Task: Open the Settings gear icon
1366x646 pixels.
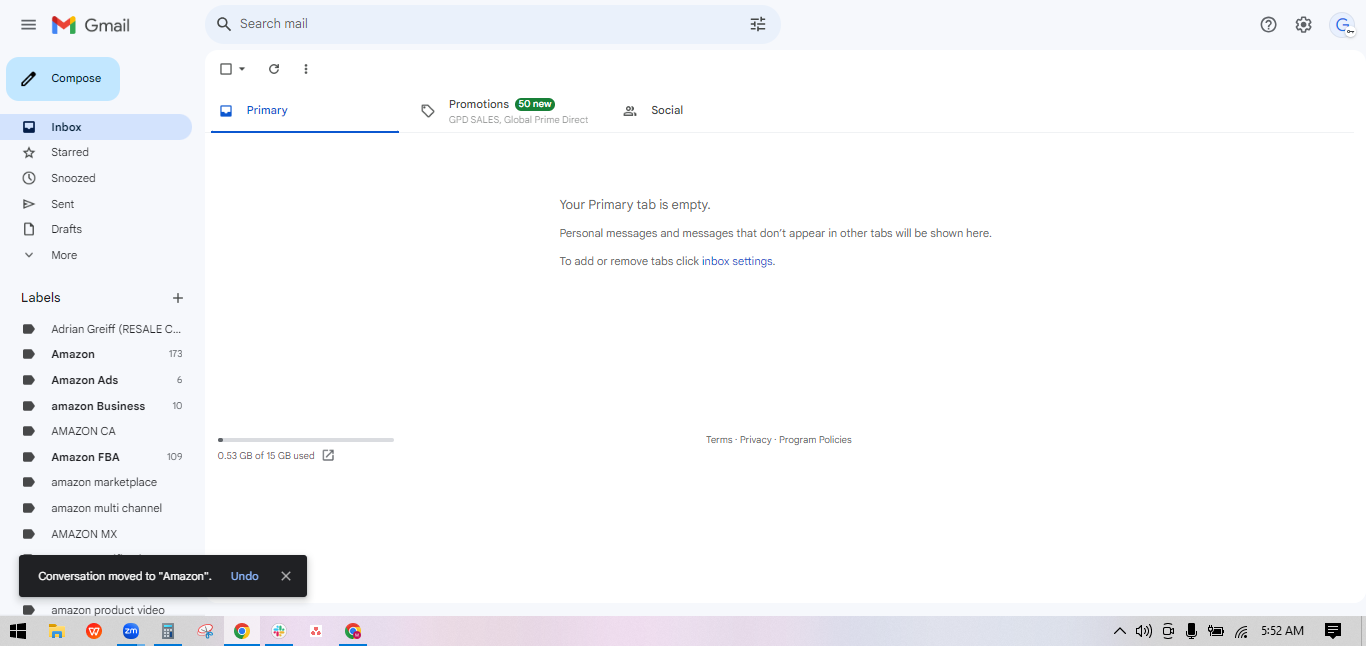Action: click(1303, 25)
